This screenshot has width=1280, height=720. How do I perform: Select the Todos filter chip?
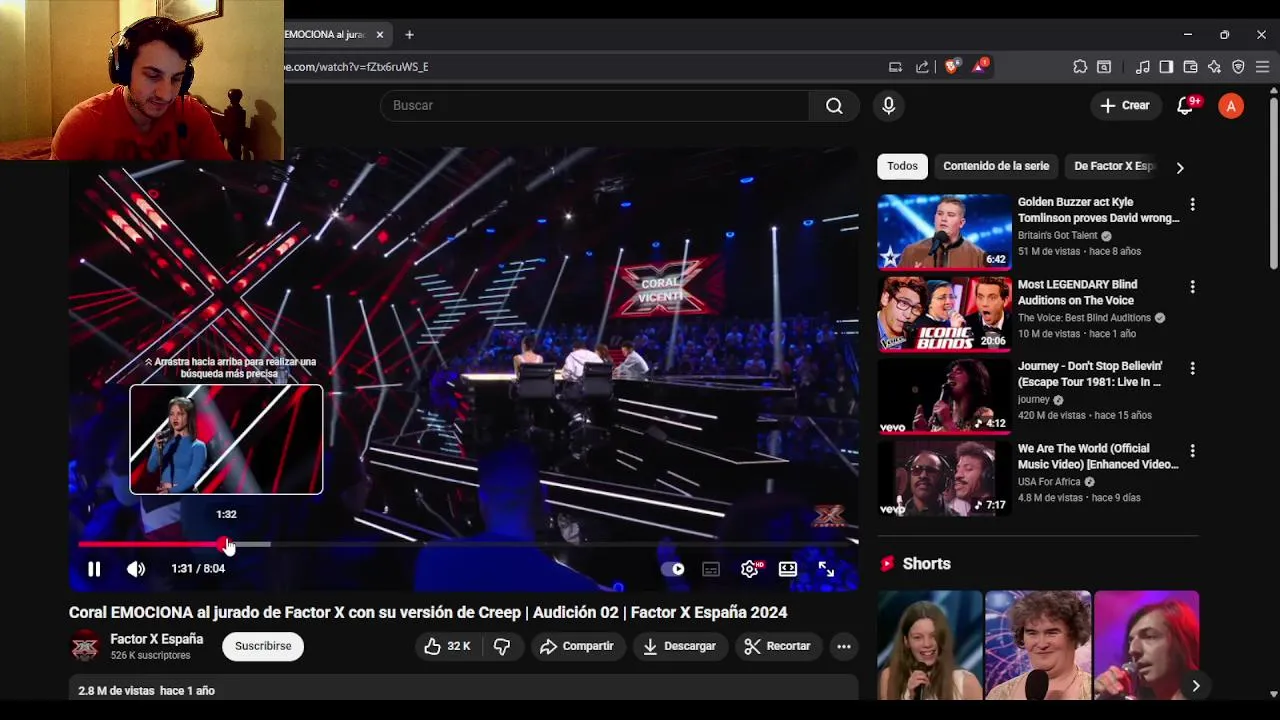click(902, 166)
